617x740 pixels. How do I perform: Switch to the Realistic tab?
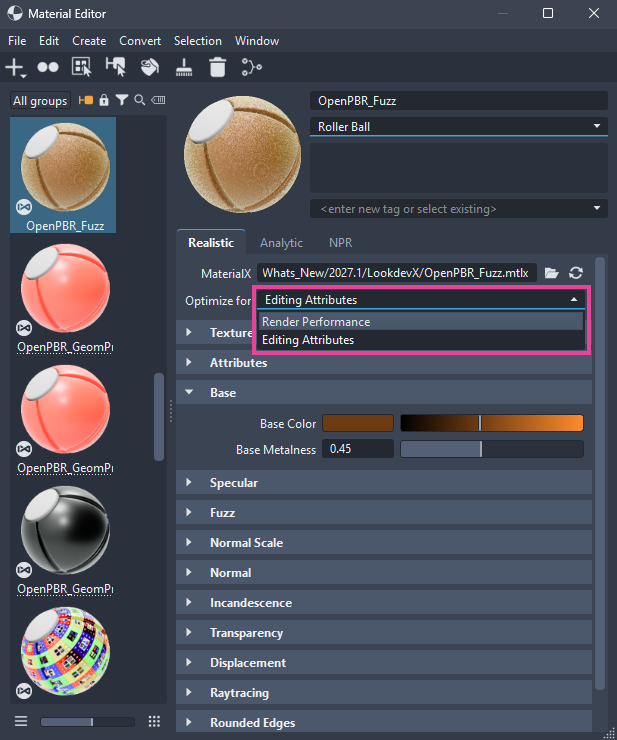211,243
